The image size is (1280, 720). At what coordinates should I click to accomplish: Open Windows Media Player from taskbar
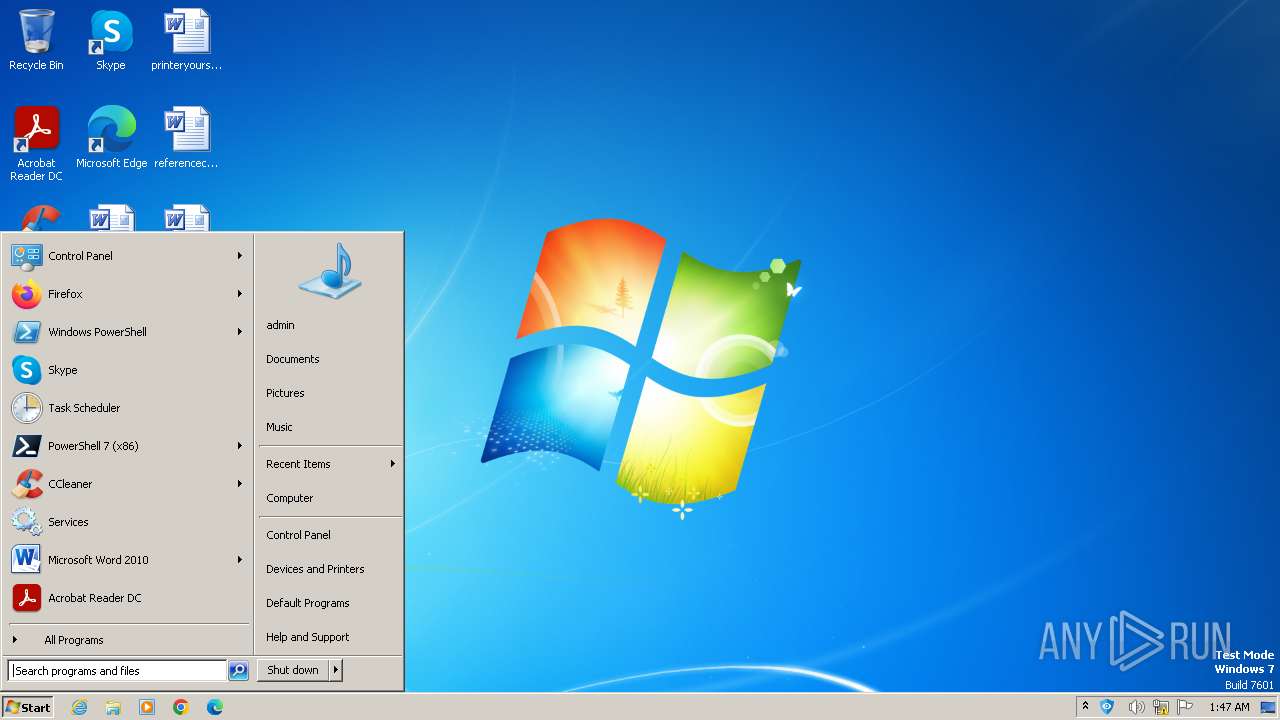pos(147,707)
